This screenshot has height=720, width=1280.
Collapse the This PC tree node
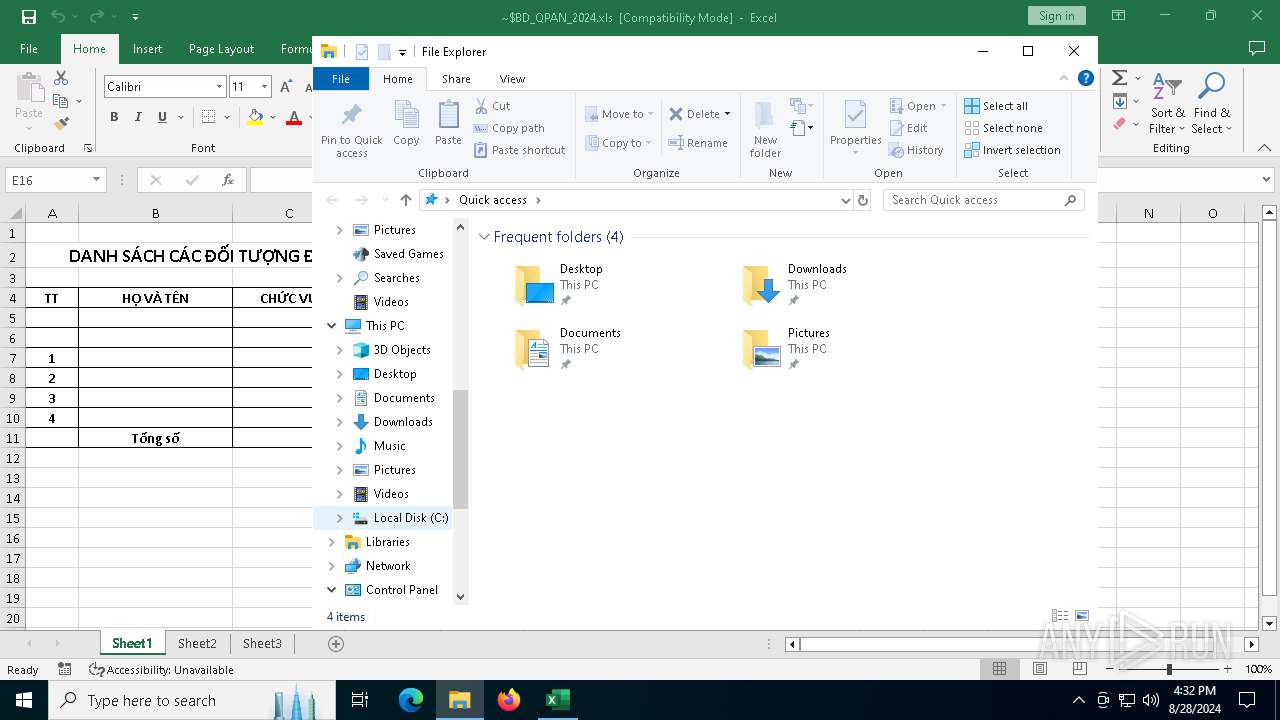[331, 326]
